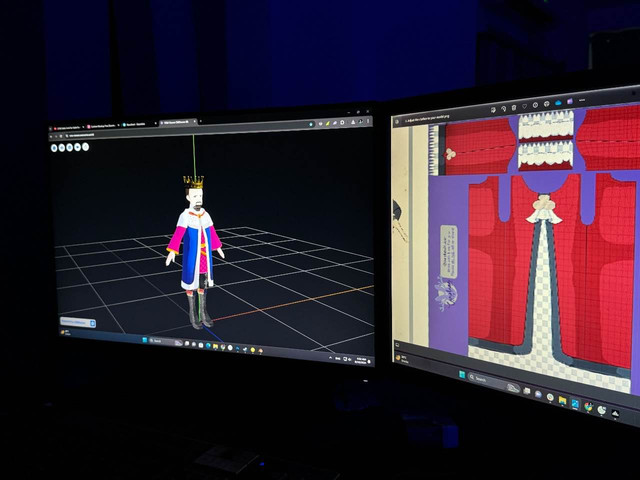This screenshot has height=480, width=640.
Task: Click the browser back arrow on left monitor
Action: [x=52, y=136]
